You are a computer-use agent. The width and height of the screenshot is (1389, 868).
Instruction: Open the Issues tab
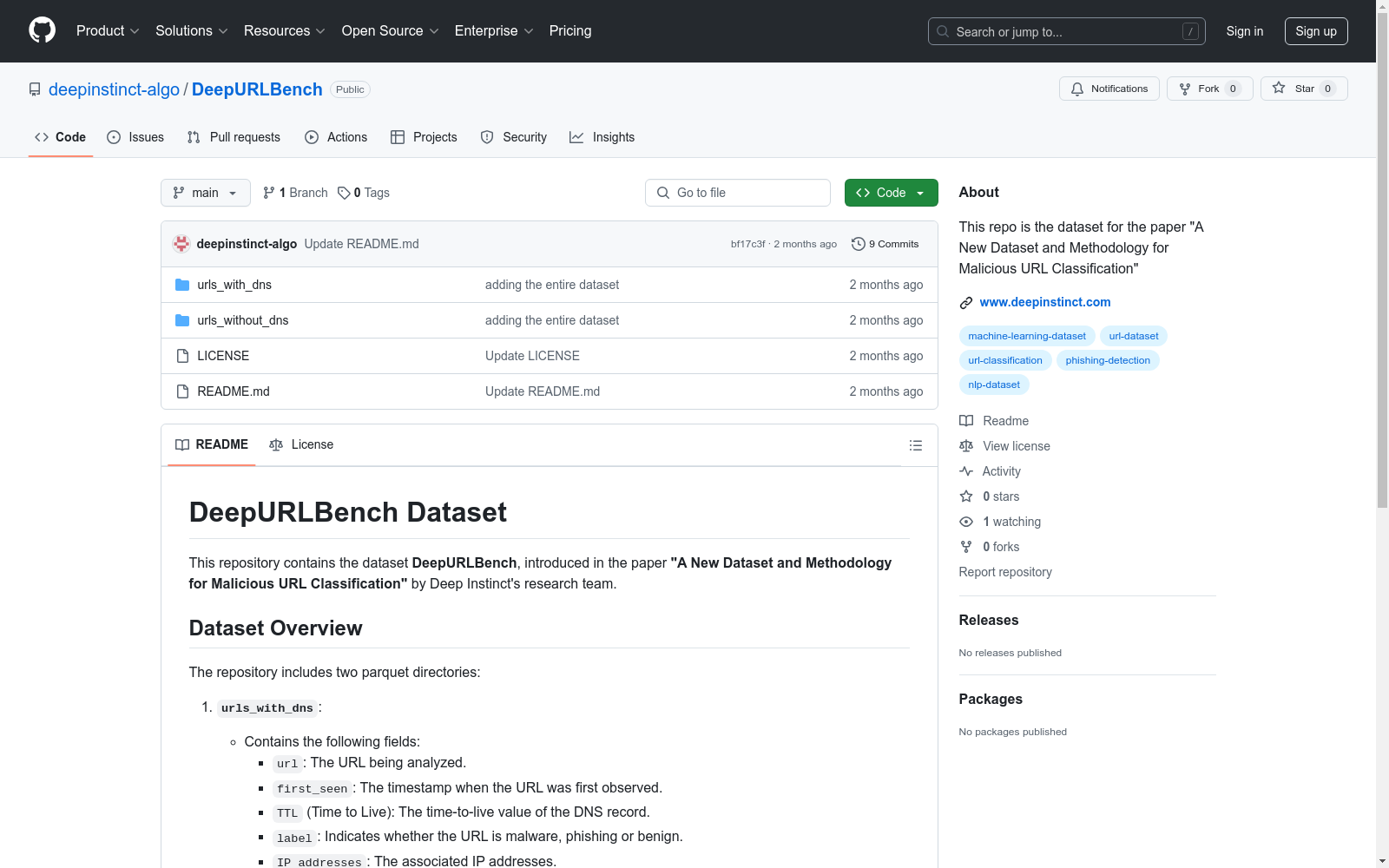[135, 137]
